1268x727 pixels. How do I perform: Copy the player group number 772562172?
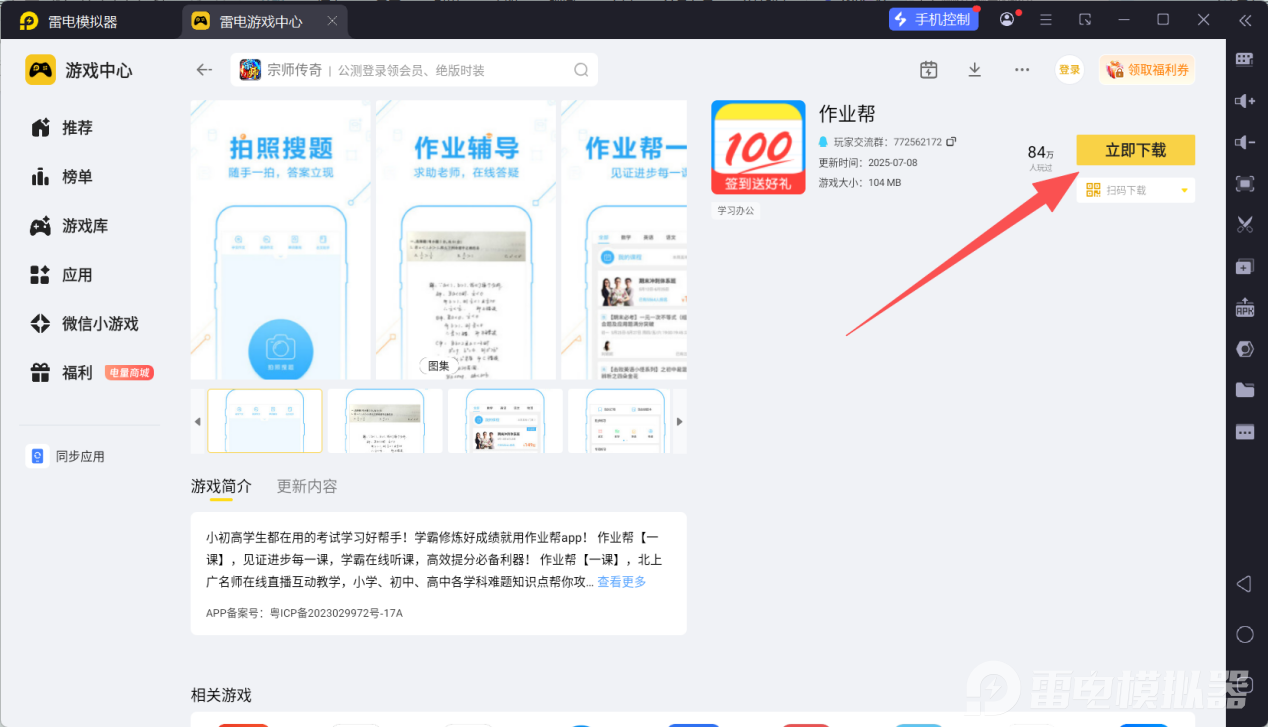(x=951, y=141)
